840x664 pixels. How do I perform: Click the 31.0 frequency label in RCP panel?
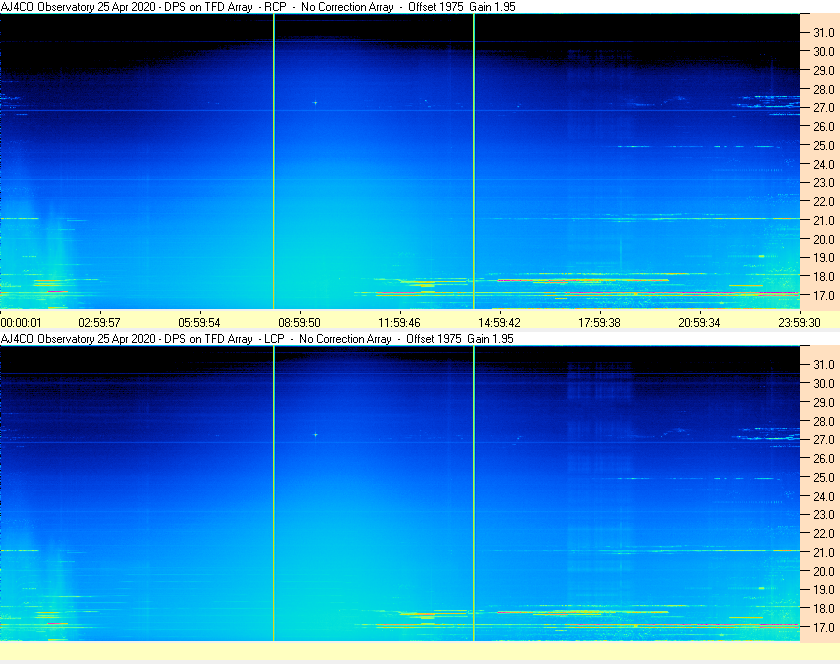point(824,33)
